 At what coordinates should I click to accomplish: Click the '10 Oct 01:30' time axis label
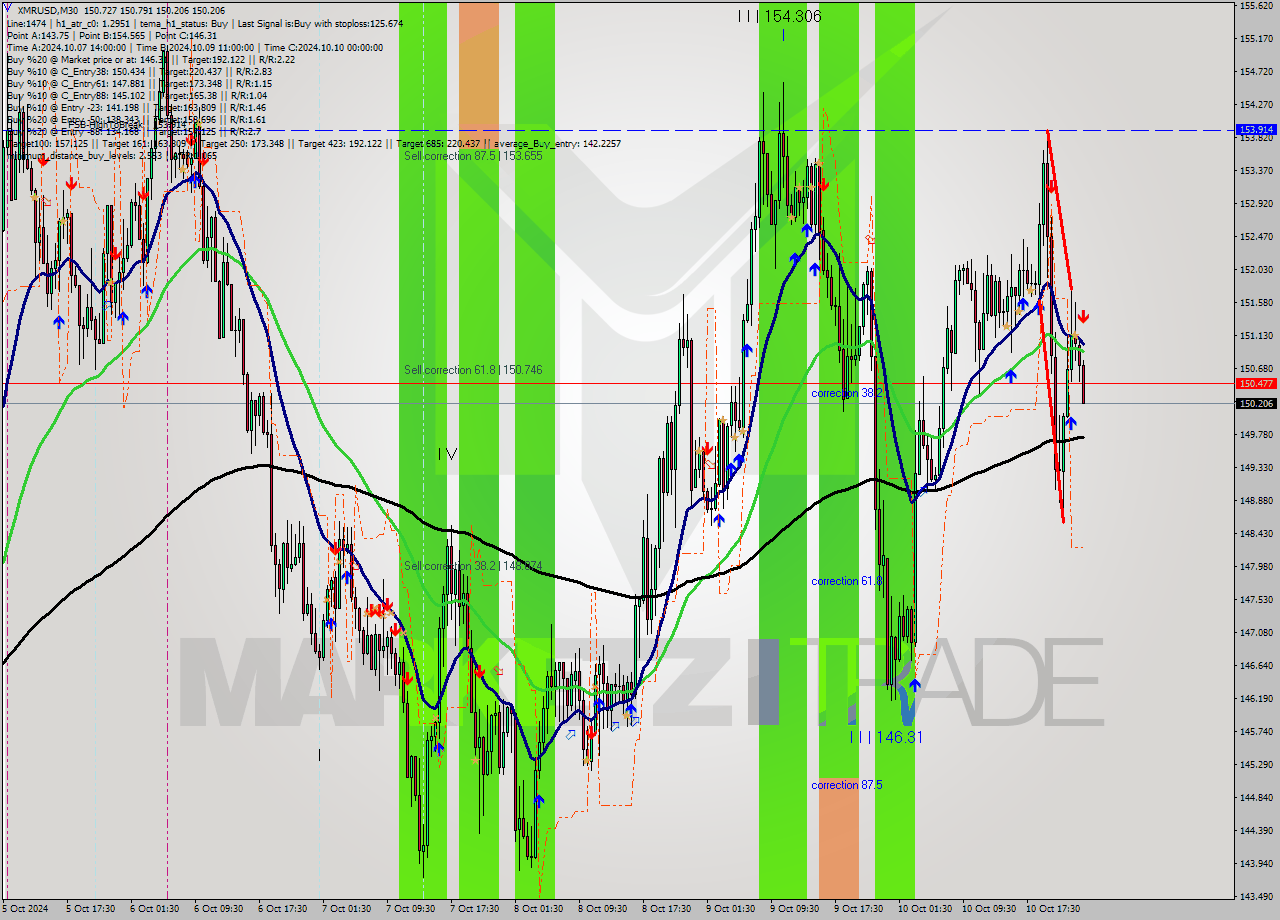coord(924,909)
